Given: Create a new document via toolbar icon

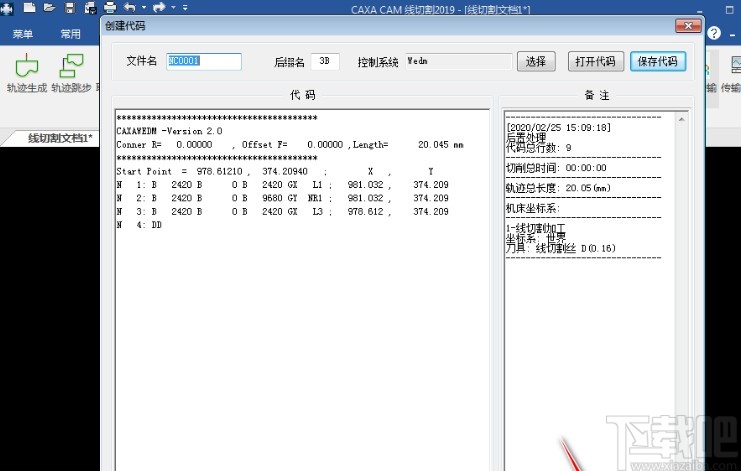Looking at the screenshot, I should point(30,7).
